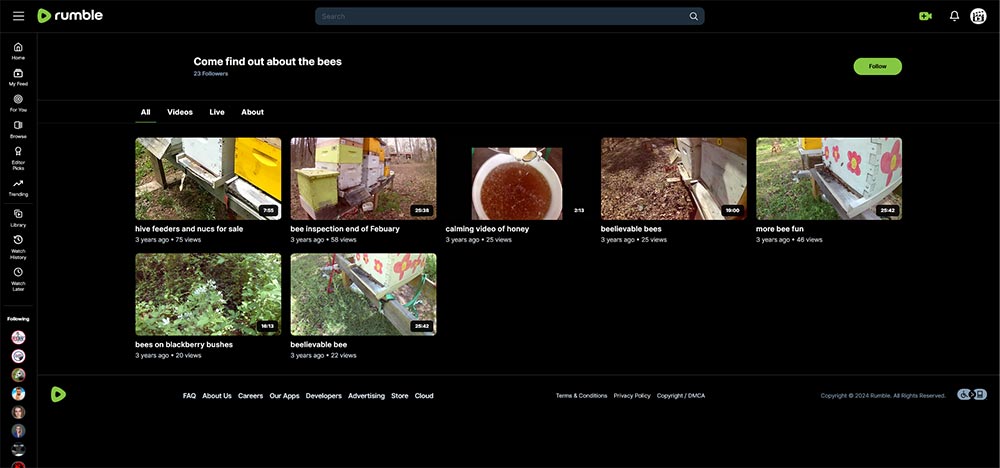Screen dimensions: 1000x468
Task: Click the green Follow button
Action: coord(878,66)
